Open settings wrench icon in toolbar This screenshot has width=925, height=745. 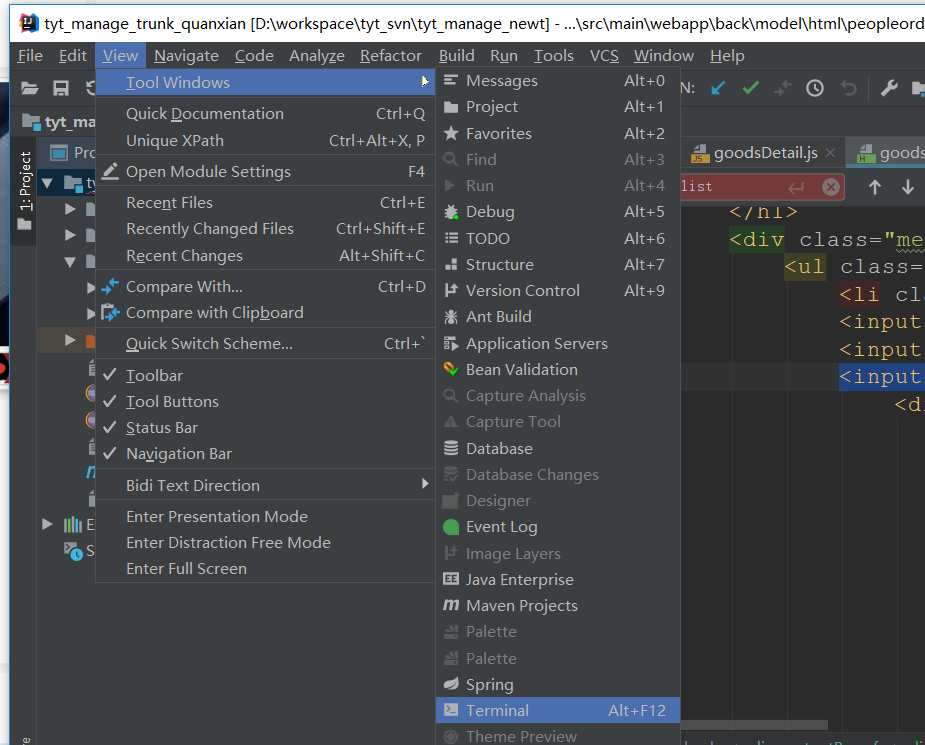point(888,88)
